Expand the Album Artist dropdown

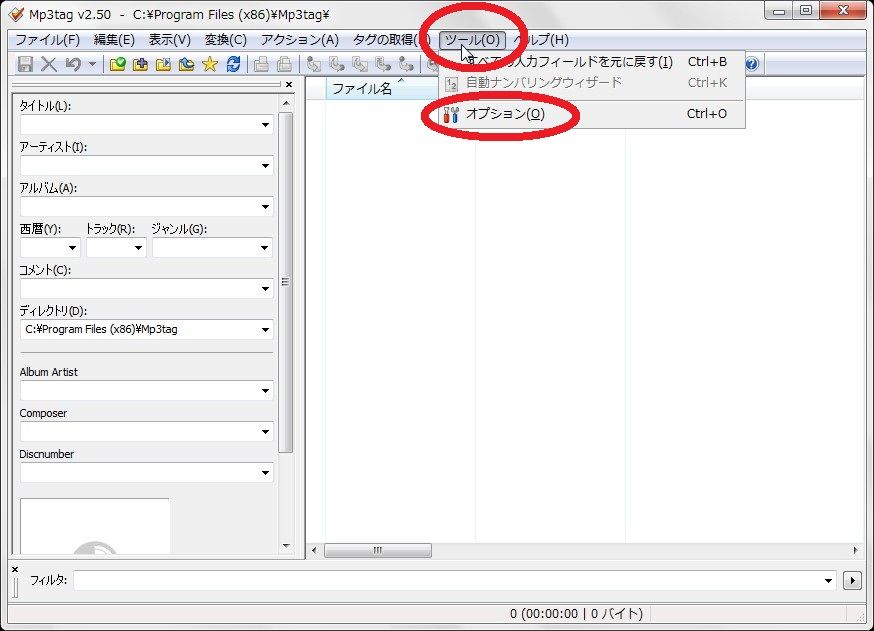(x=265, y=391)
